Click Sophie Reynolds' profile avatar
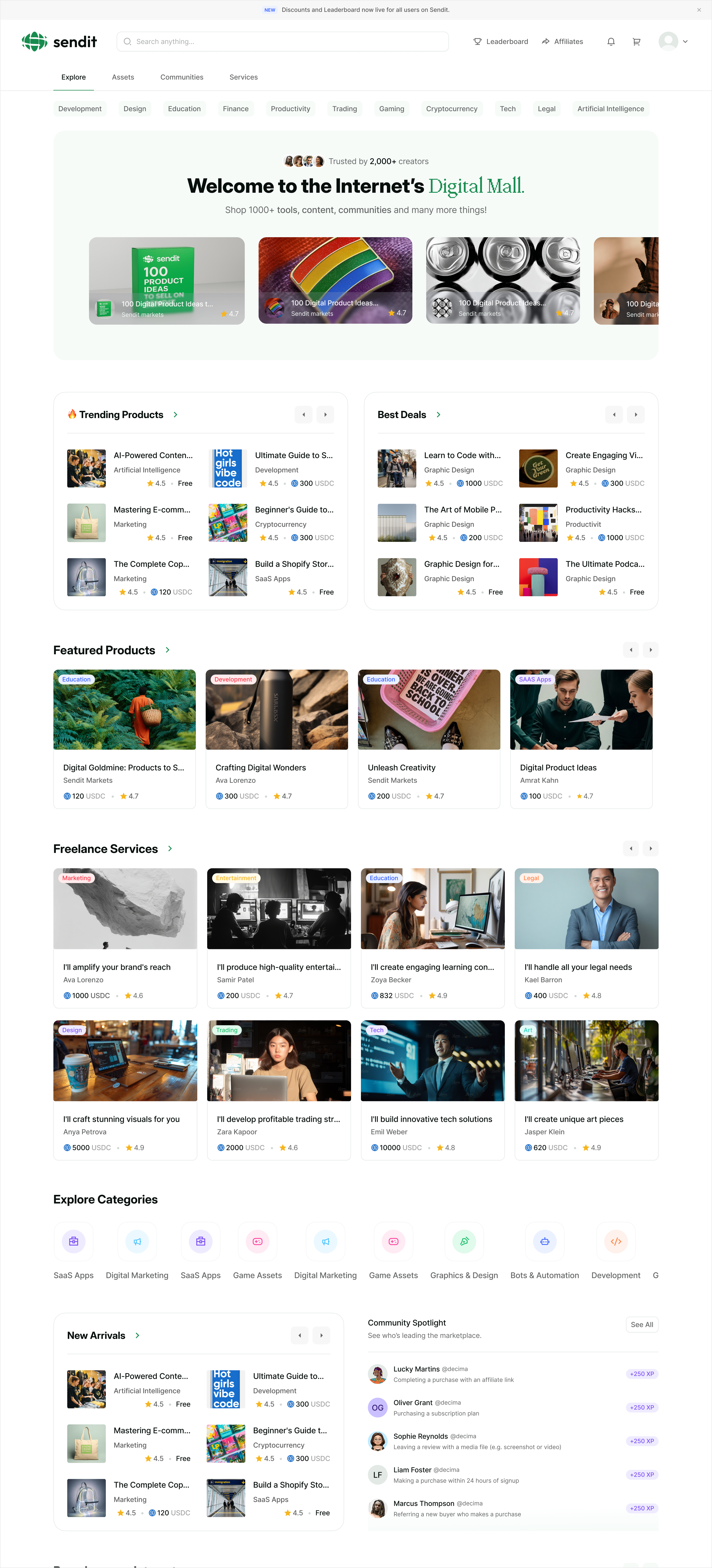The width and height of the screenshot is (712, 1568). pos(378,1441)
